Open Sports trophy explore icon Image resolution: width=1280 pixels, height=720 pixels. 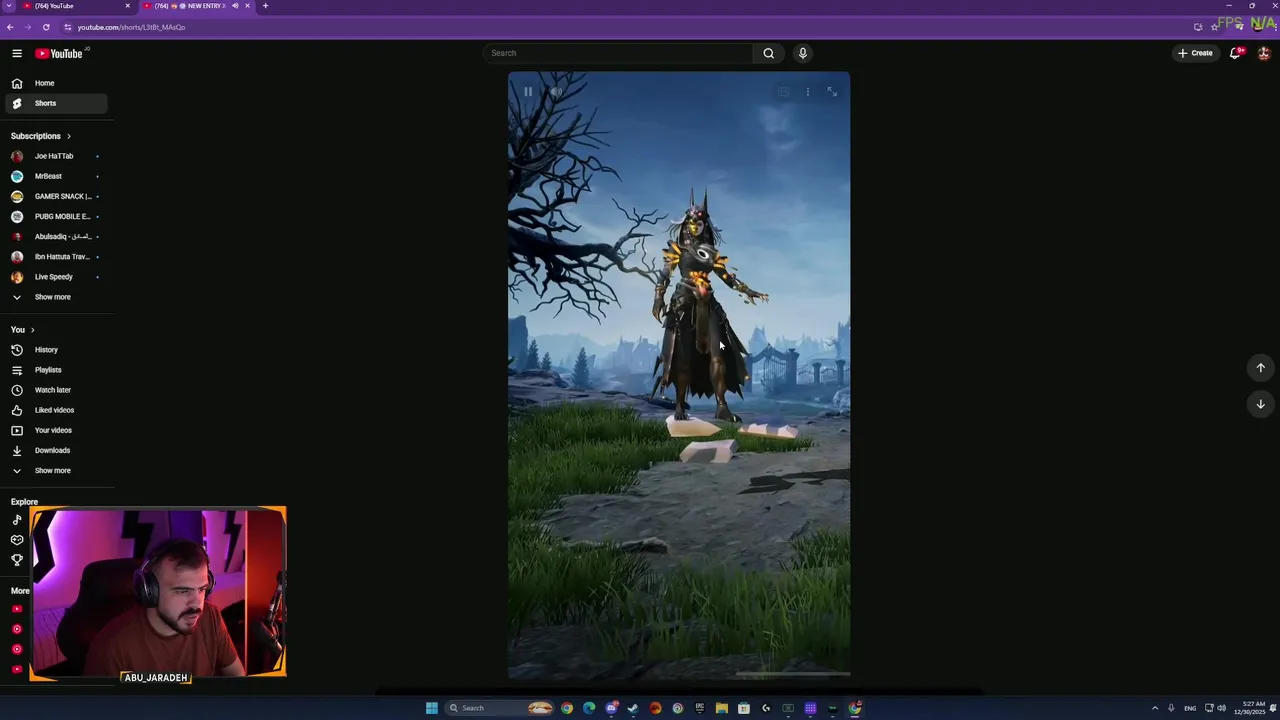(x=17, y=560)
